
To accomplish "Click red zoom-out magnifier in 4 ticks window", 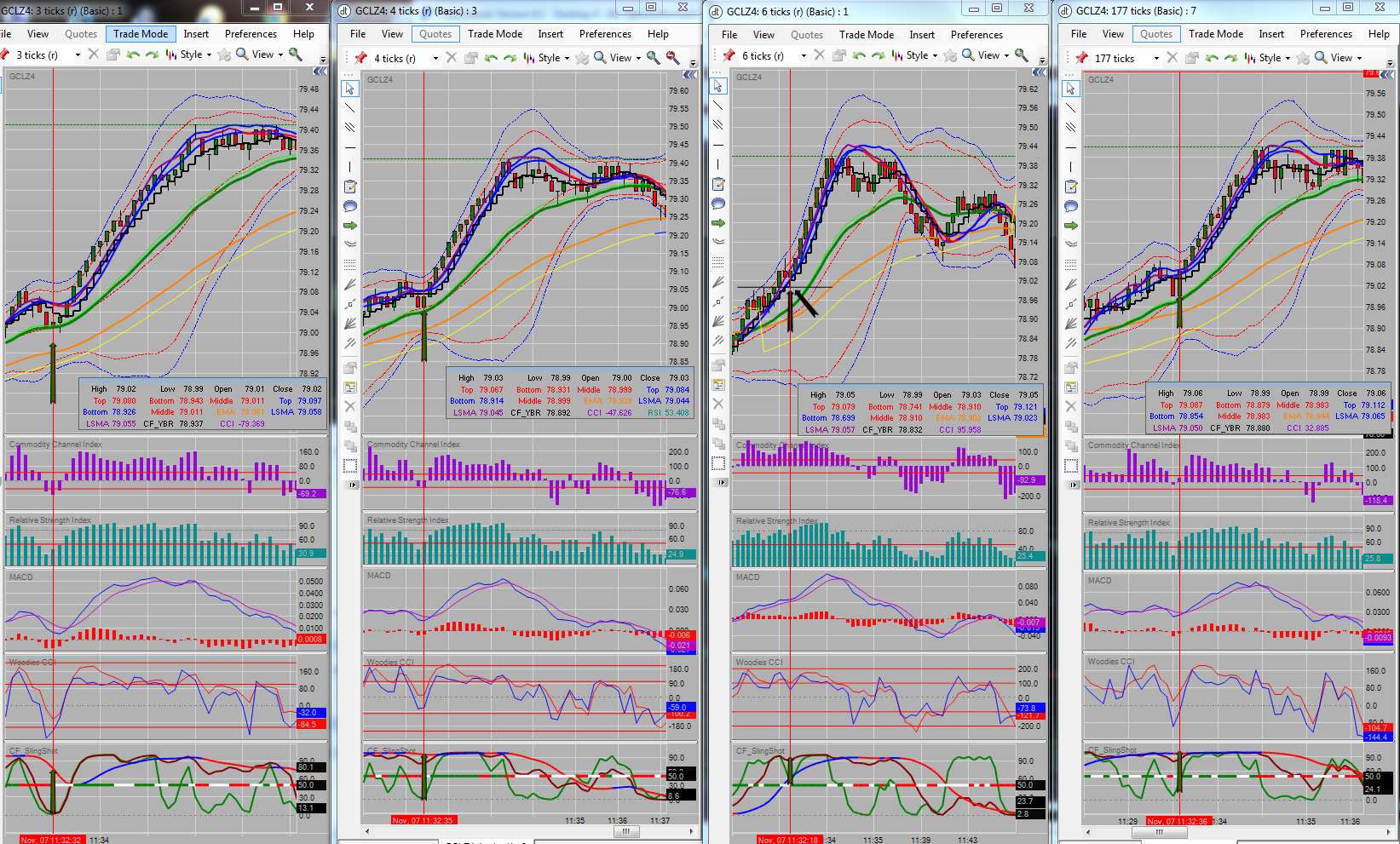I will pos(672,57).
